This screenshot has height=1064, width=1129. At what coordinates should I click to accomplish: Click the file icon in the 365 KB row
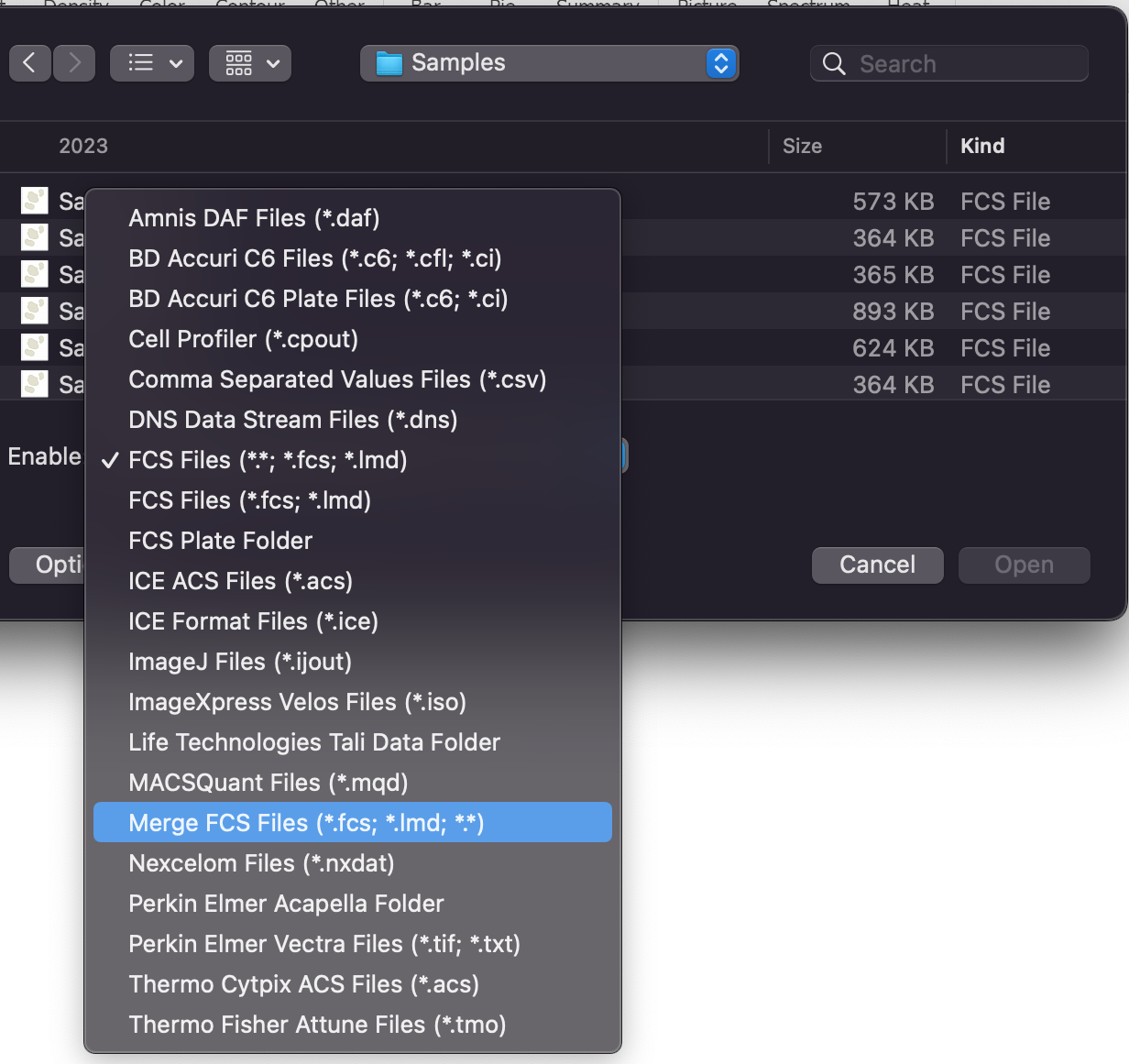pyautogui.click(x=35, y=274)
